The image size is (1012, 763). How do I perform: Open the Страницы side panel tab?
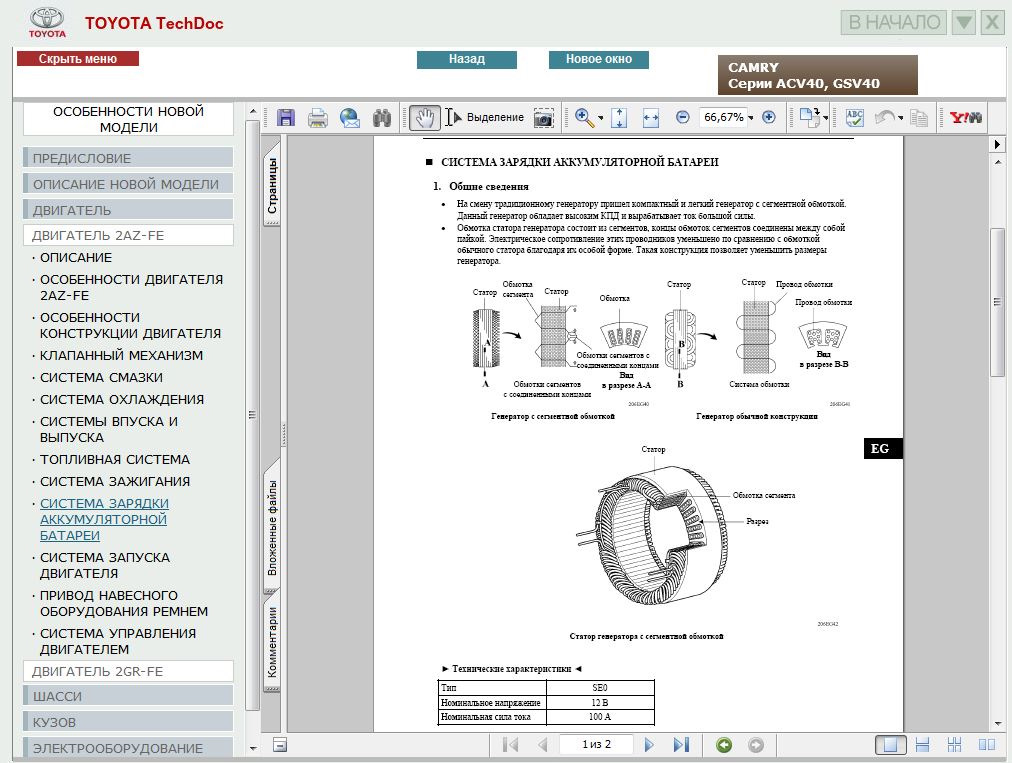pyautogui.click(x=272, y=187)
